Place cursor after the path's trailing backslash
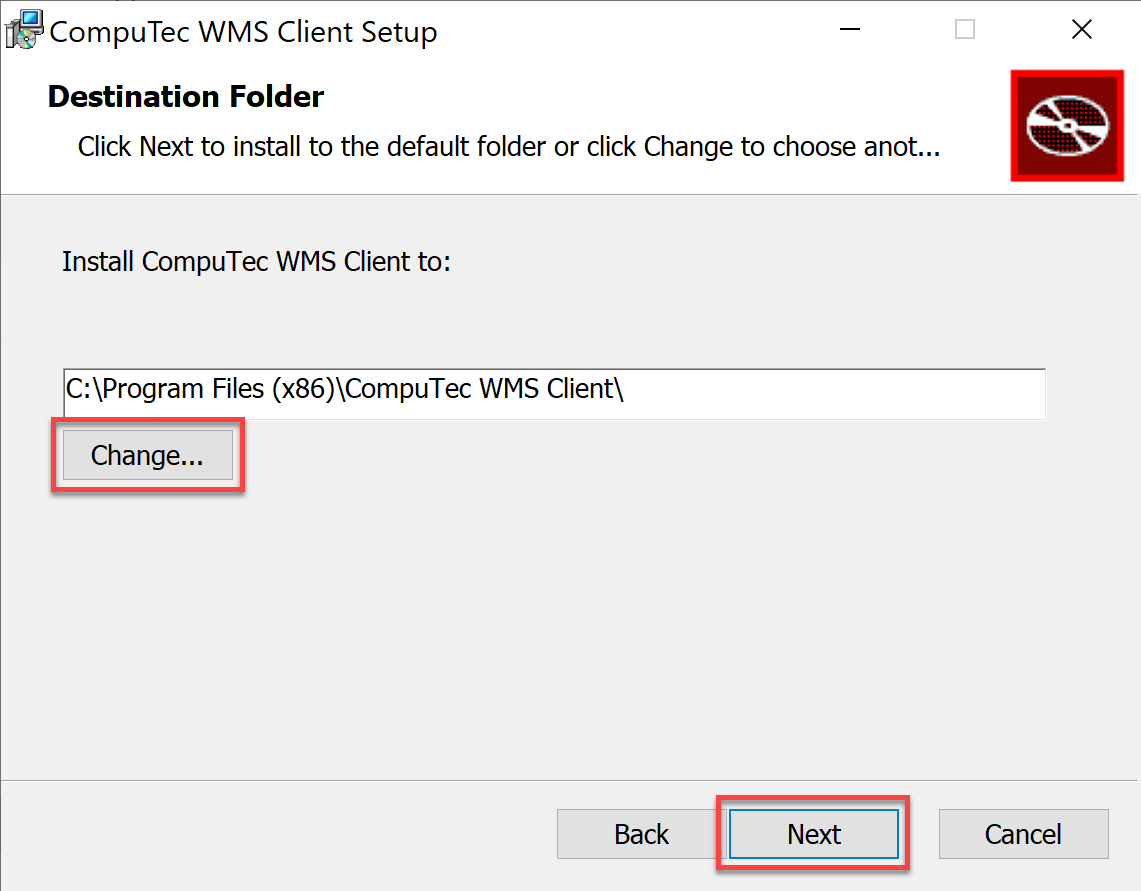 click(627, 390)
